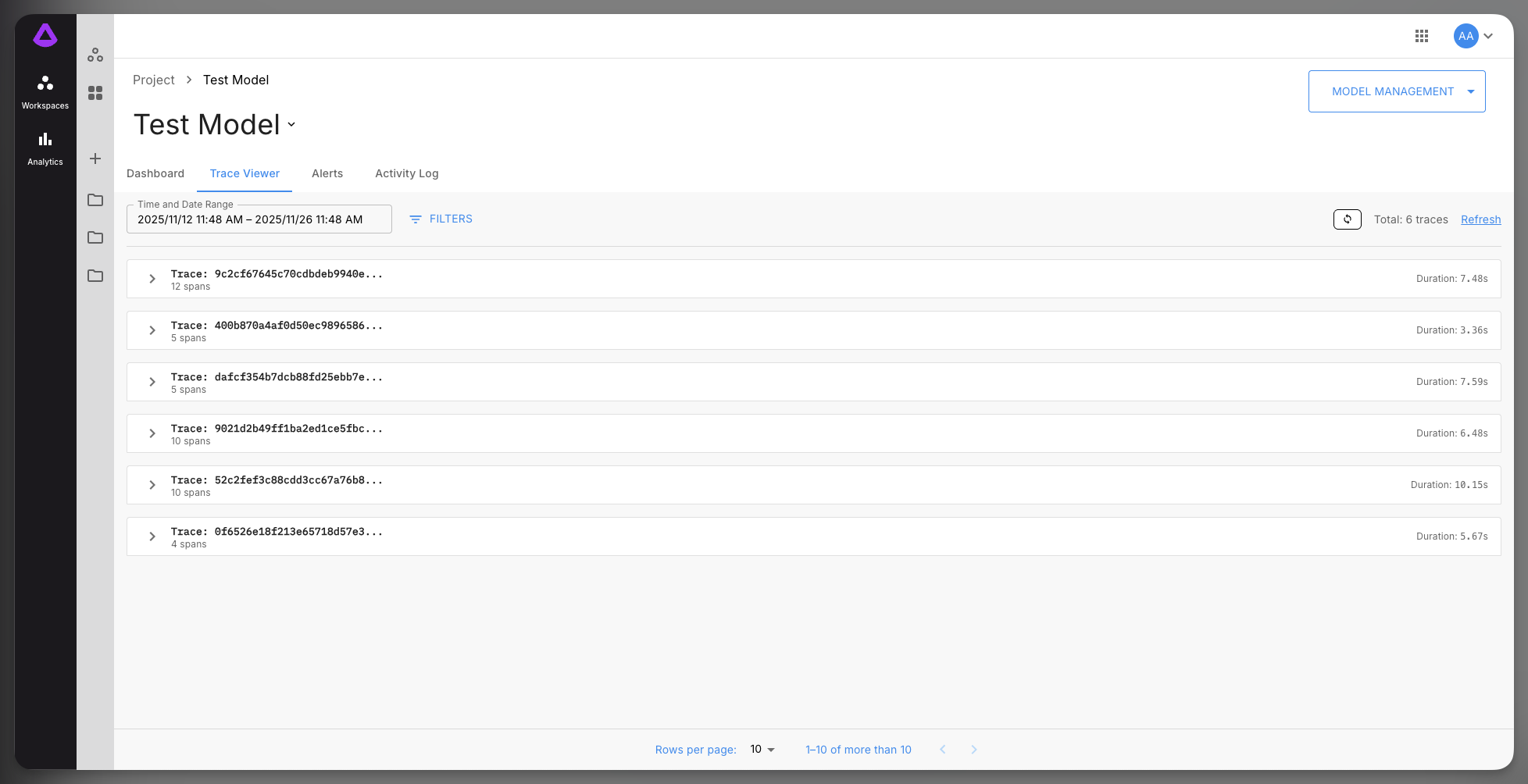The height and width of the screenshot is (784, 1528).
Task: Open the rows per page dropdown showing 10
Action: pos(762,750)
